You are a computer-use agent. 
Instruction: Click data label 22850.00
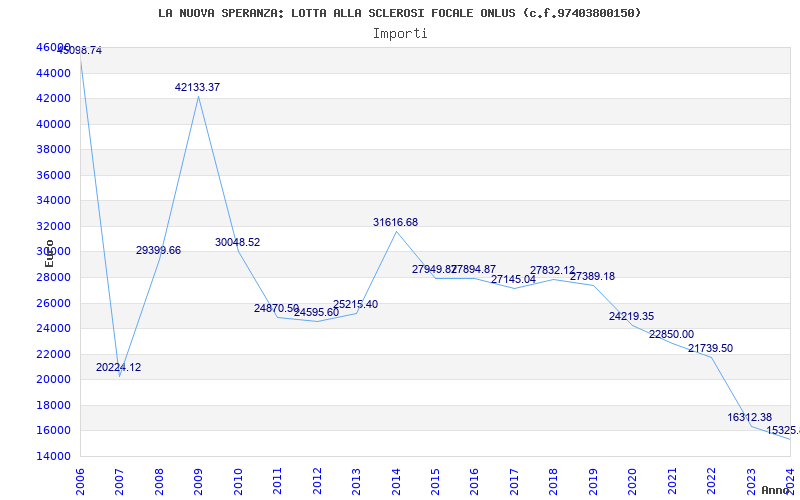coord(671,335)
